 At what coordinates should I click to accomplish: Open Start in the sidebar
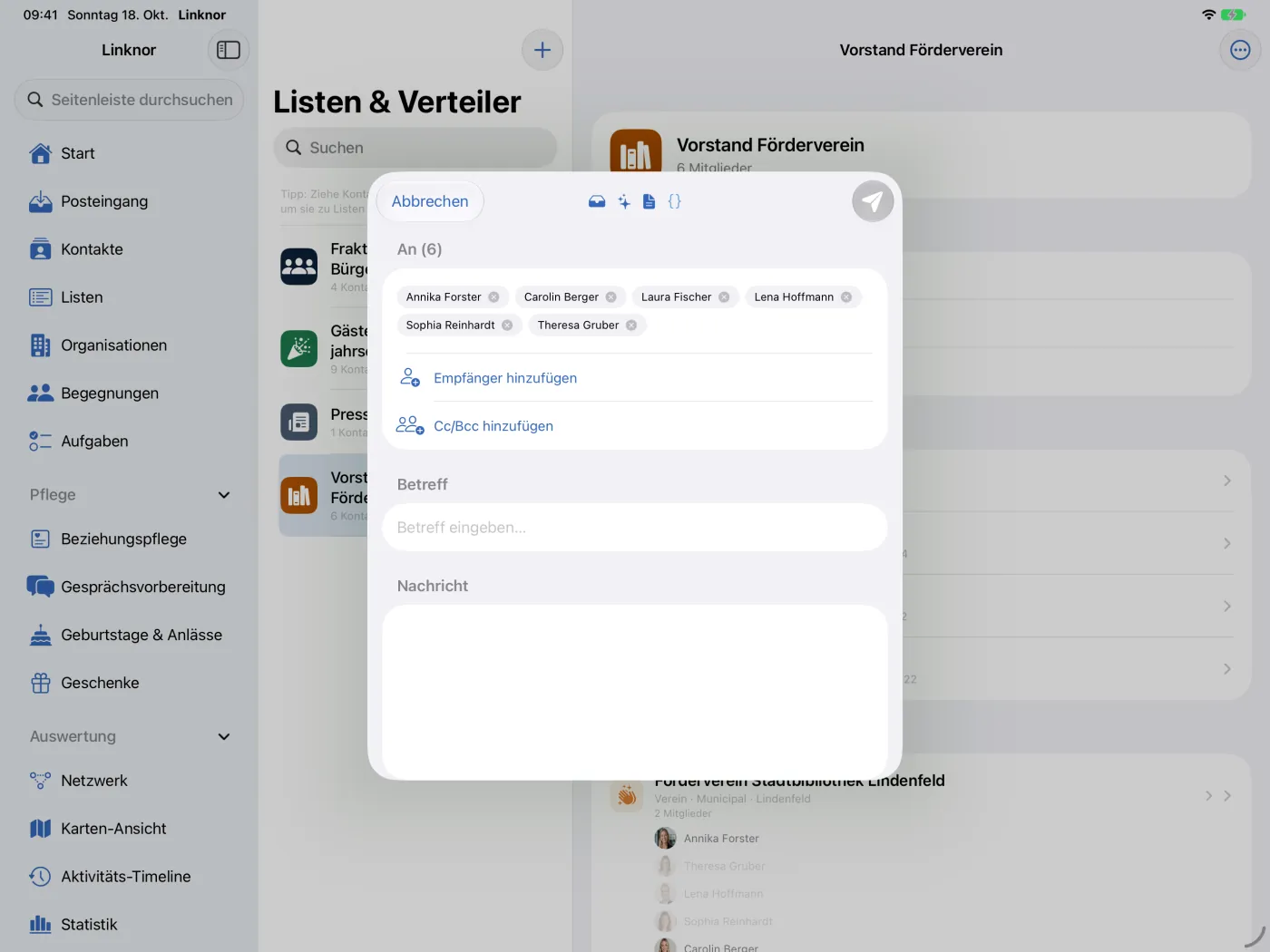coord(129,153)
